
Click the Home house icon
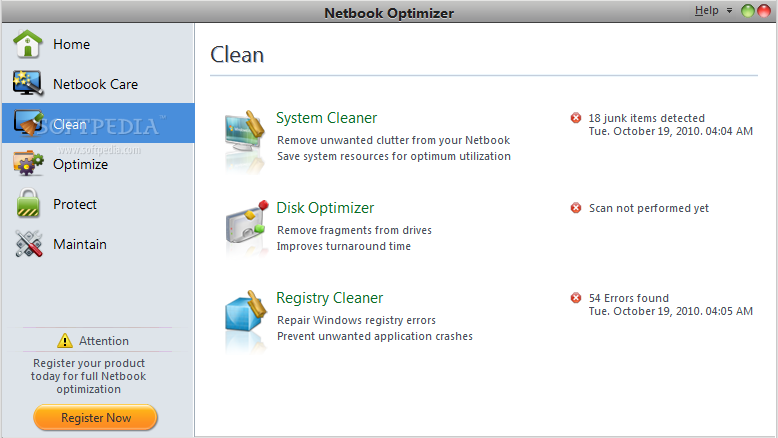coord(28,44)
